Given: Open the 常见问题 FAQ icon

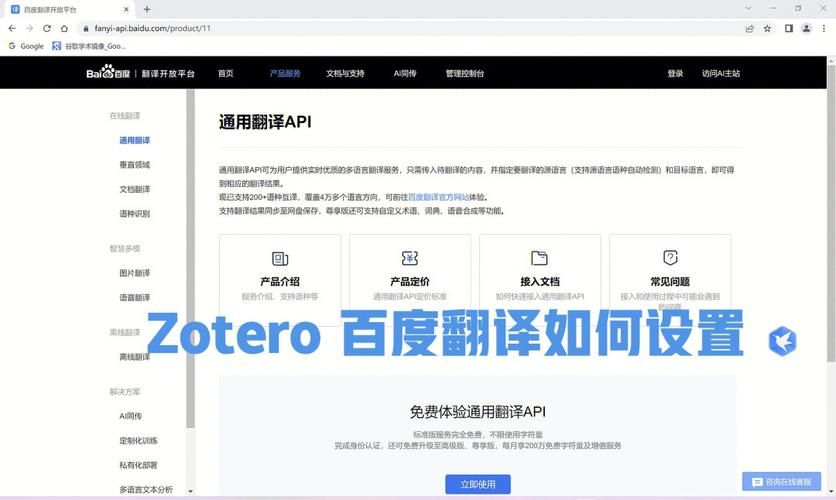Looking at the screenshot, I should coord(670,258).
